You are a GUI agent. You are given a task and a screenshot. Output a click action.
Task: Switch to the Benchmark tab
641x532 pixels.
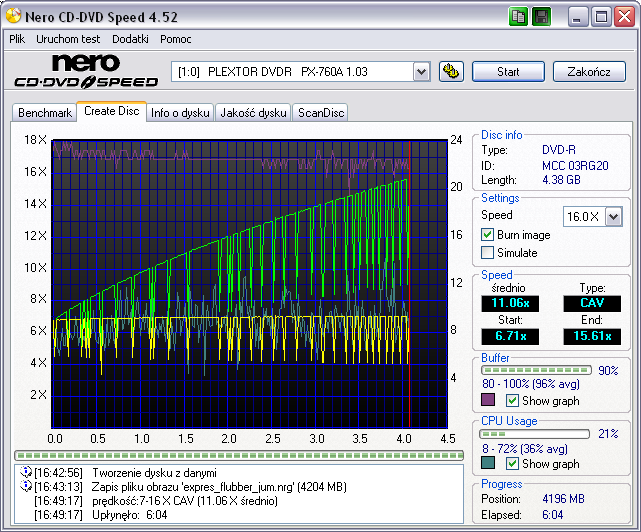(x=45, y=112)
